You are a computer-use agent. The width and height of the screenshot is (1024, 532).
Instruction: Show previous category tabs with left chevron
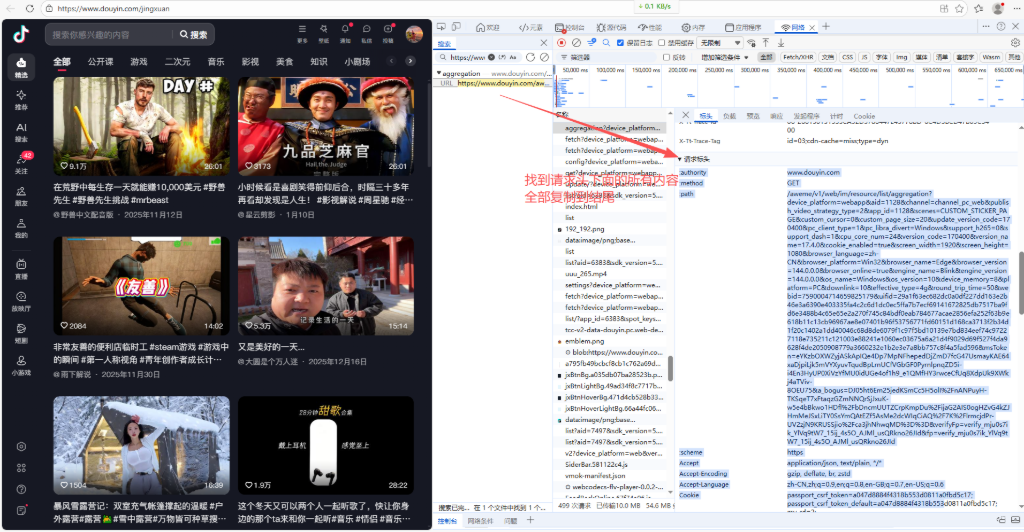pyautogui.click(x=391, y=61)
